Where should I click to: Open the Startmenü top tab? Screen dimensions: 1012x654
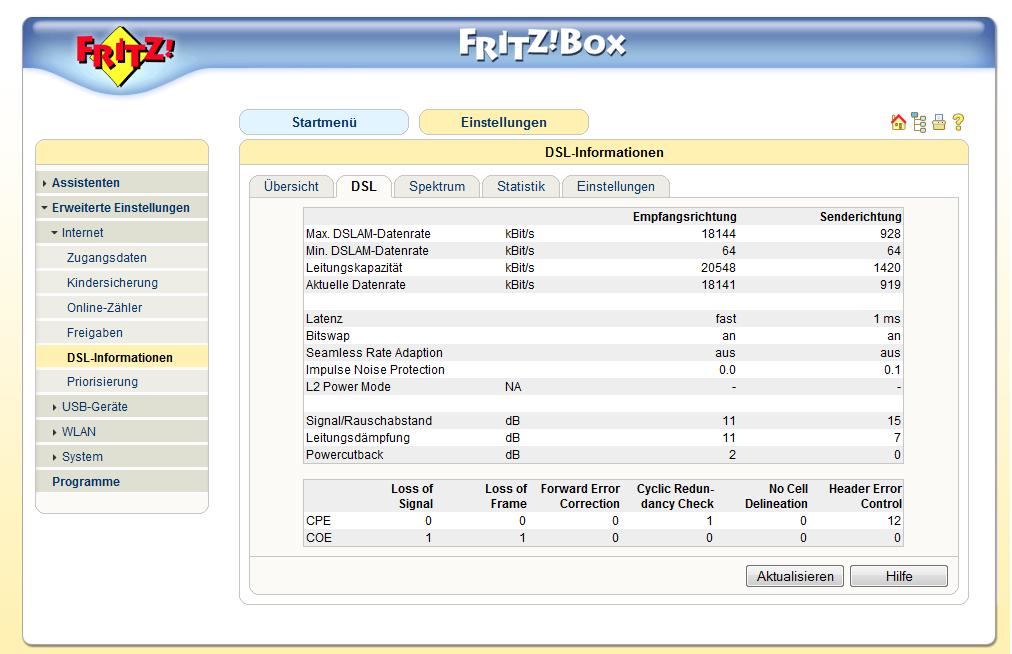click(x=324, y=122)
